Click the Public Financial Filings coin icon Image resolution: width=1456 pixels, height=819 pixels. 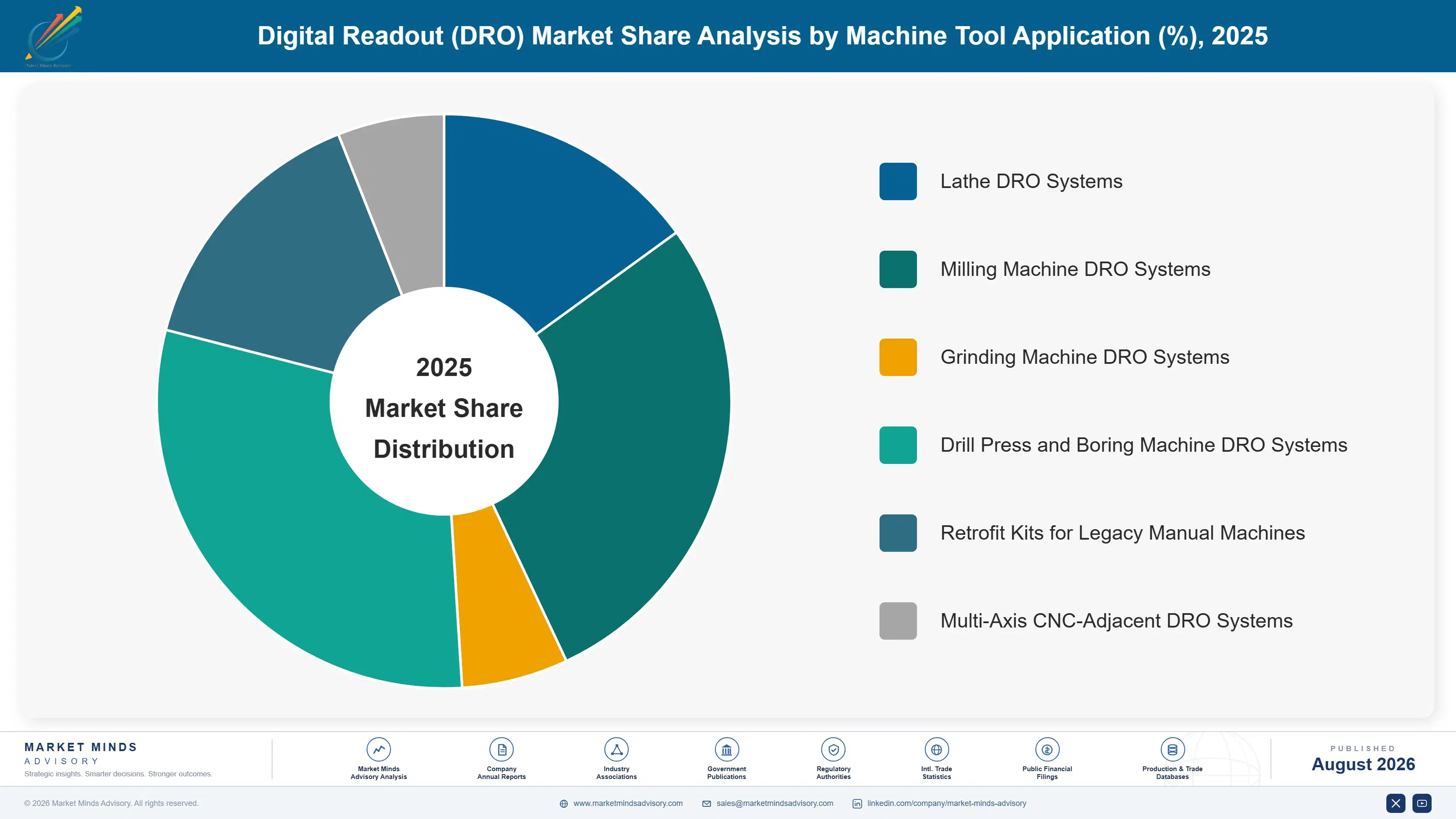tap(1047, 749)
